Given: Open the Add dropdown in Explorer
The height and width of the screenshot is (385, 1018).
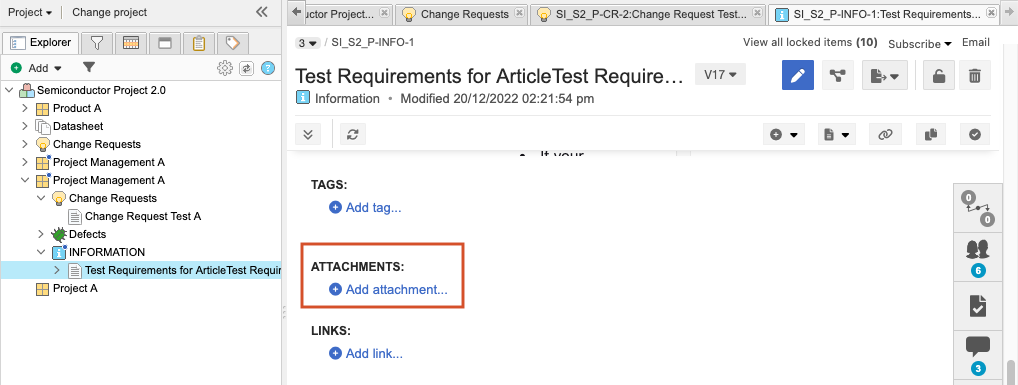Looking at the screenshot, I should pos(37,68).
